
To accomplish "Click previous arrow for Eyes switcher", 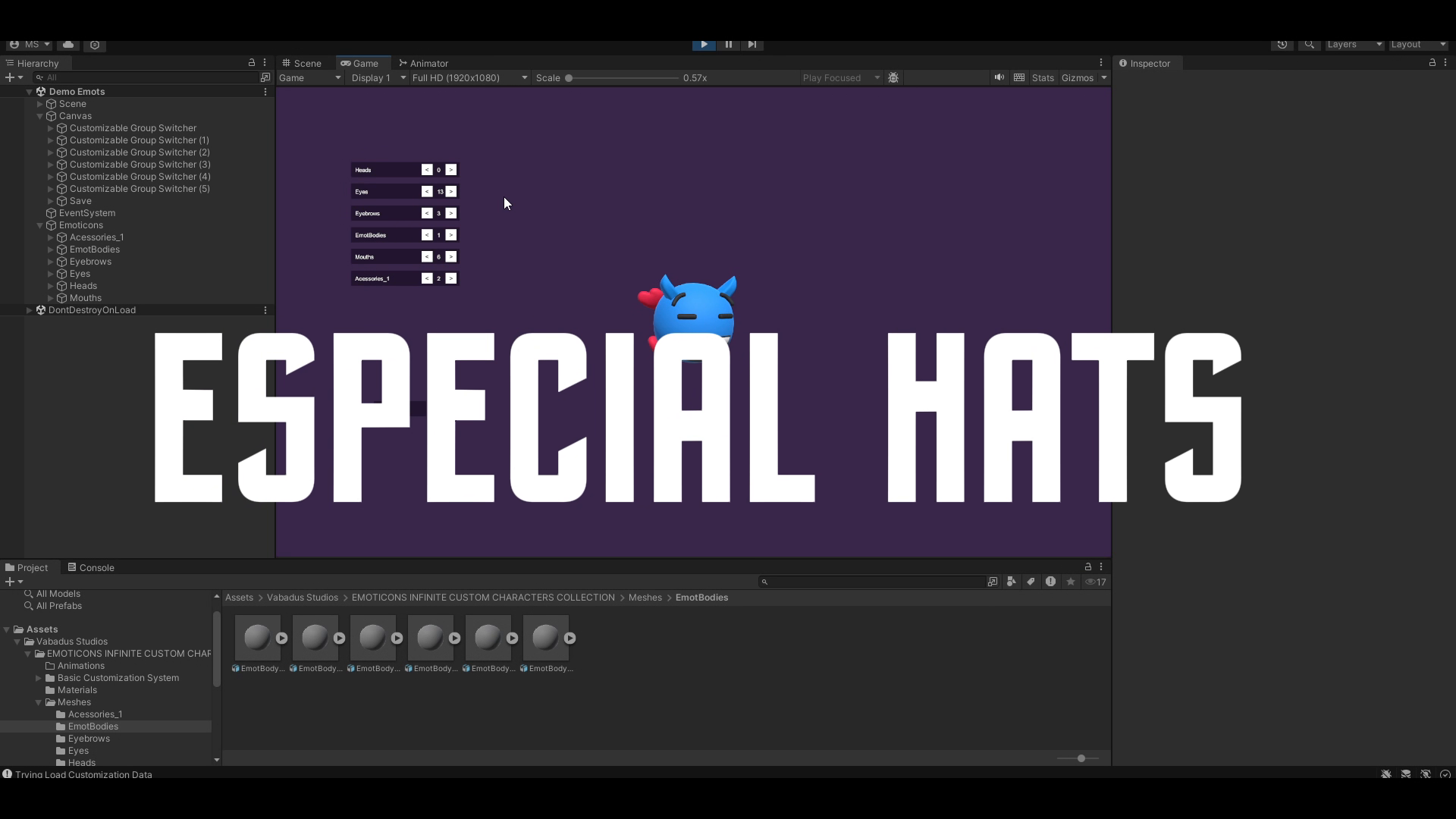I will click(x=427, y=192).
